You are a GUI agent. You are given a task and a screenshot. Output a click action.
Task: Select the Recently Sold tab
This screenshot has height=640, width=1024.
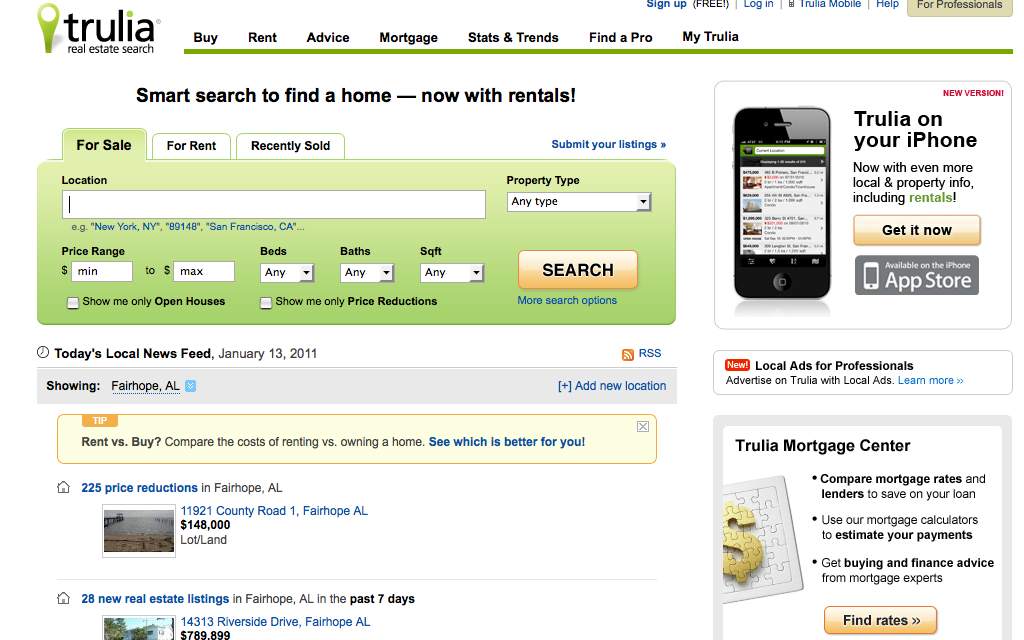coord(290,146)
